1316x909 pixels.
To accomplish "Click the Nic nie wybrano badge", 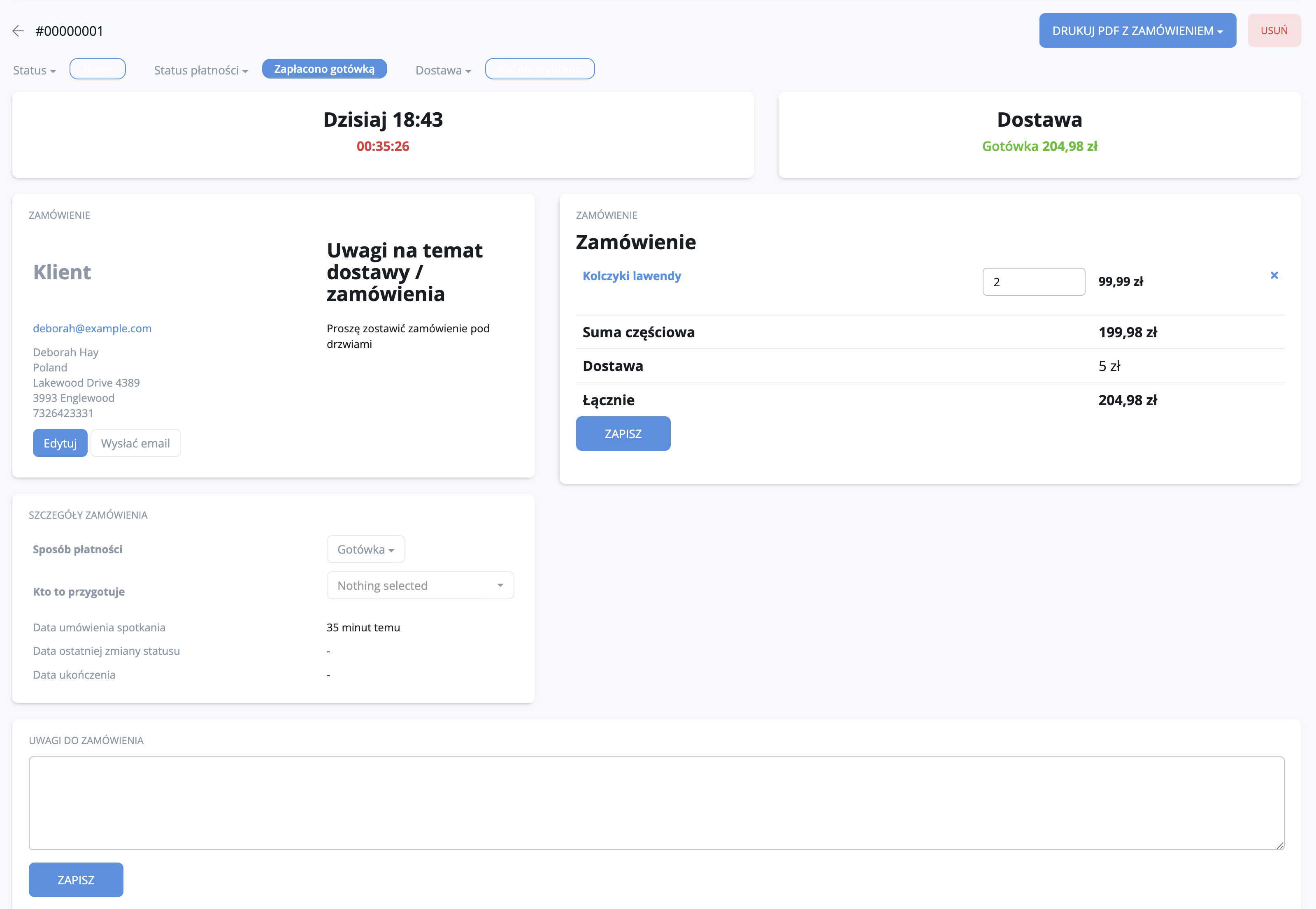I will (539, 69).
